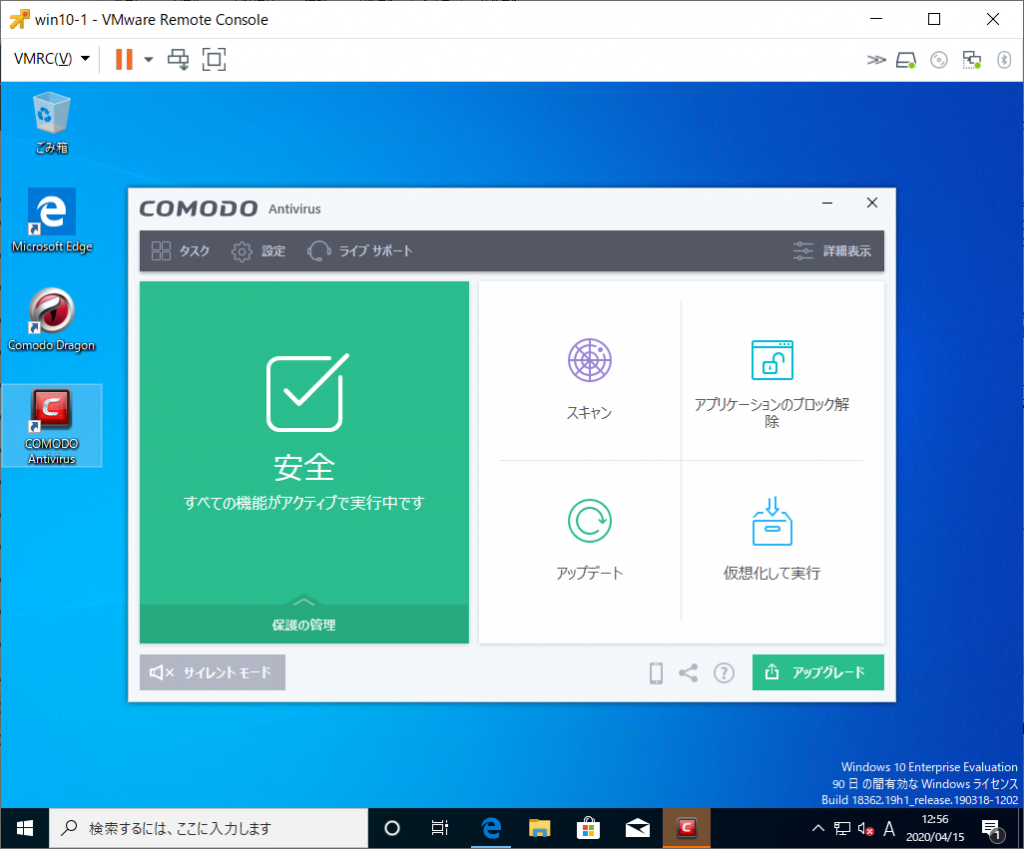Open ライブ サポート live support

pos(360,251)
